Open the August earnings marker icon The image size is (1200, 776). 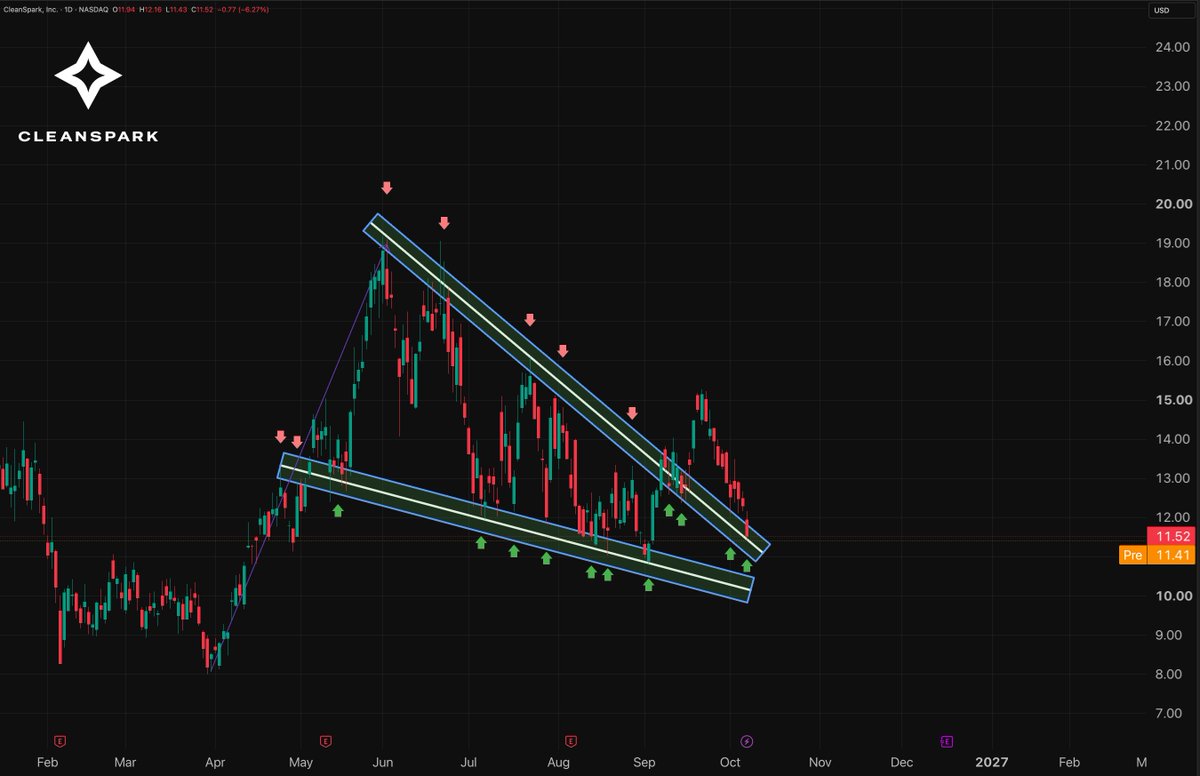[571, 741]
